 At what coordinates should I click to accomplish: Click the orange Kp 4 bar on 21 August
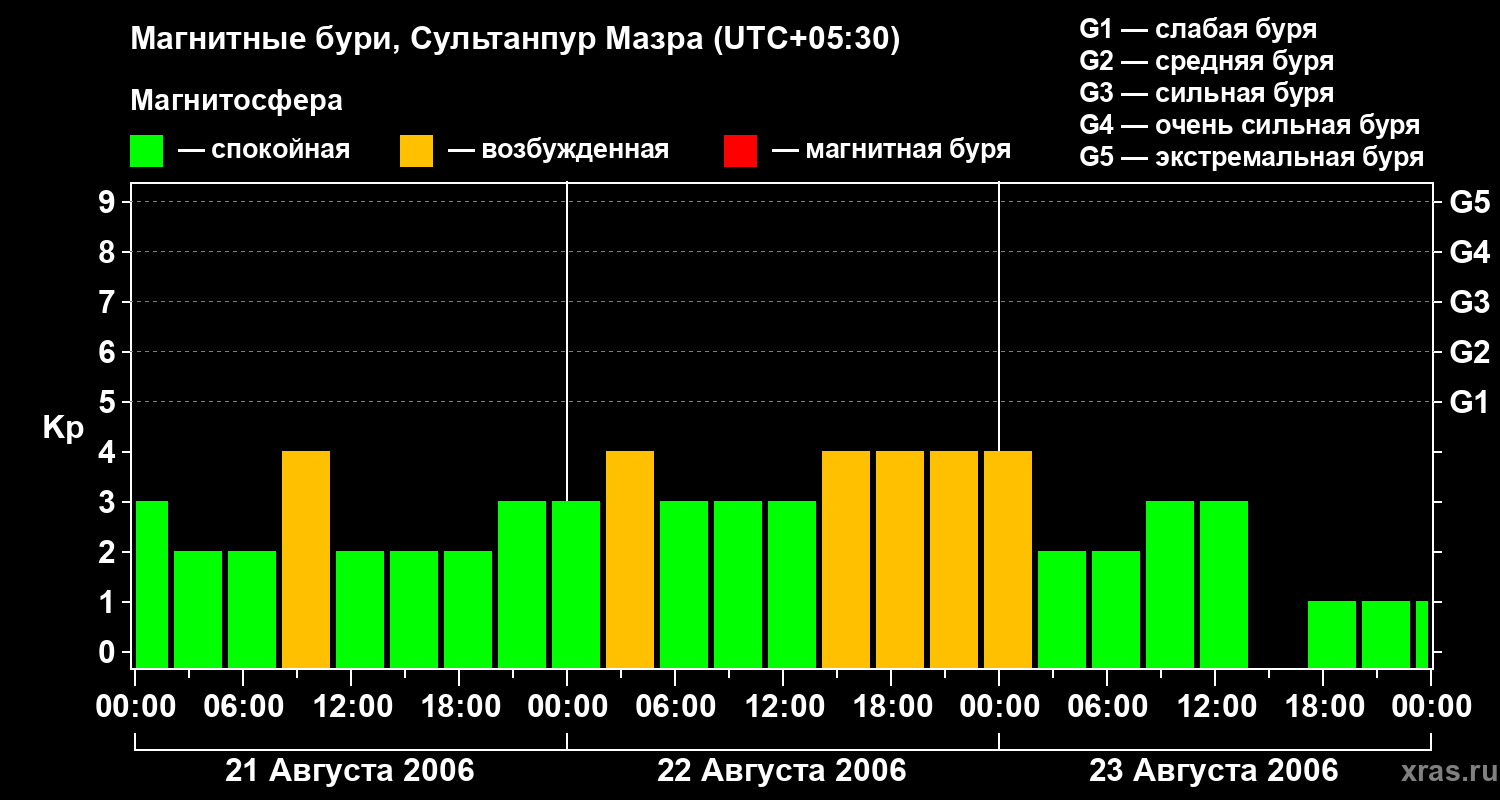click(306, 560)
